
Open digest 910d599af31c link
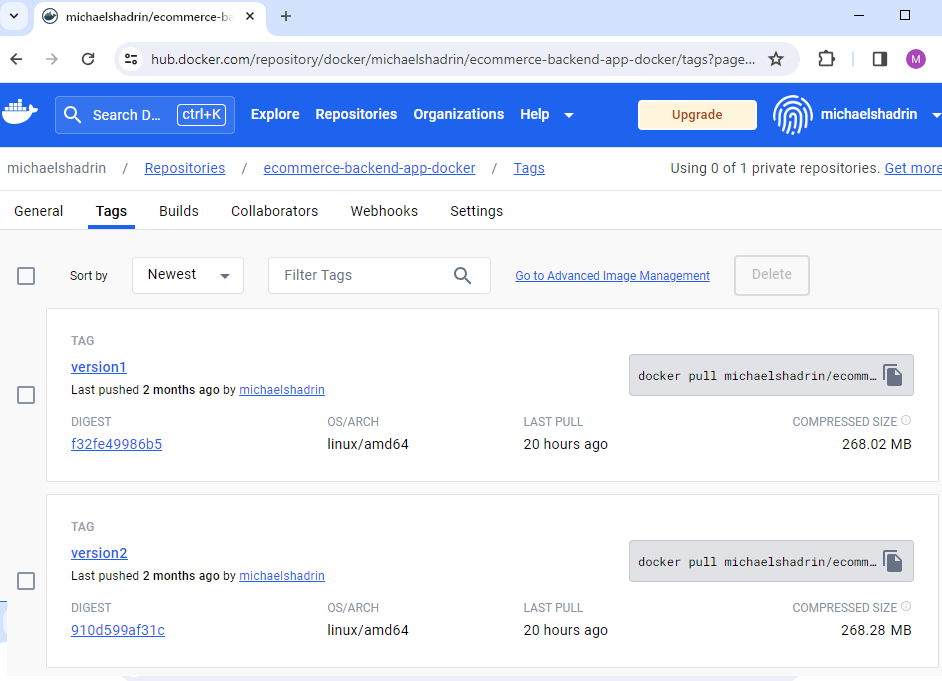(118, 631)
